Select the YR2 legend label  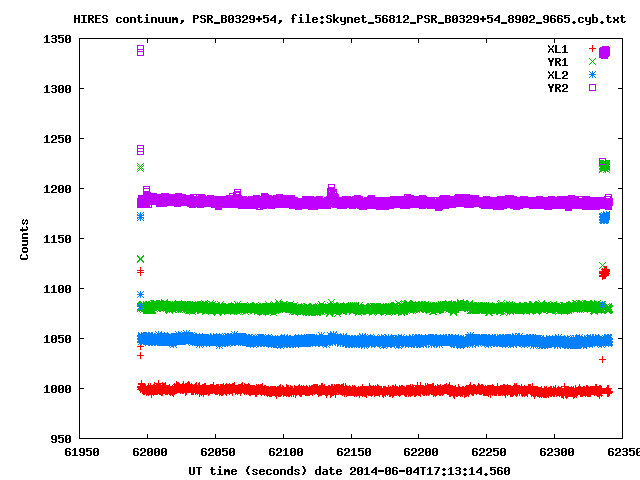(x=558, y=88)
